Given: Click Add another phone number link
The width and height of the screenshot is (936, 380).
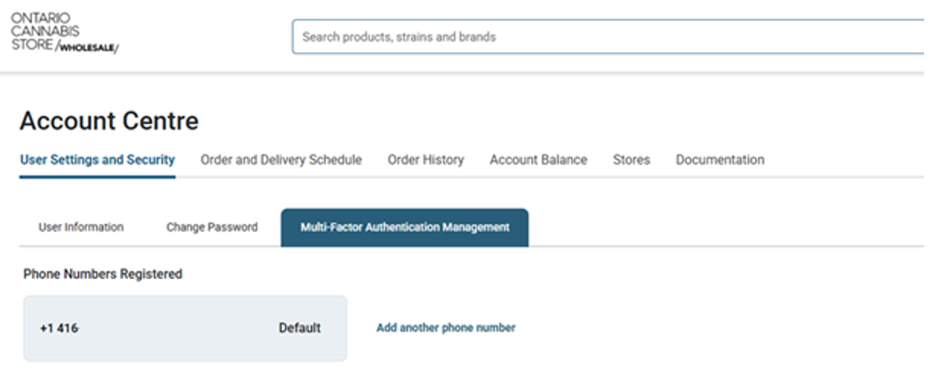Looking at the screenshot, I should point(446,328).
